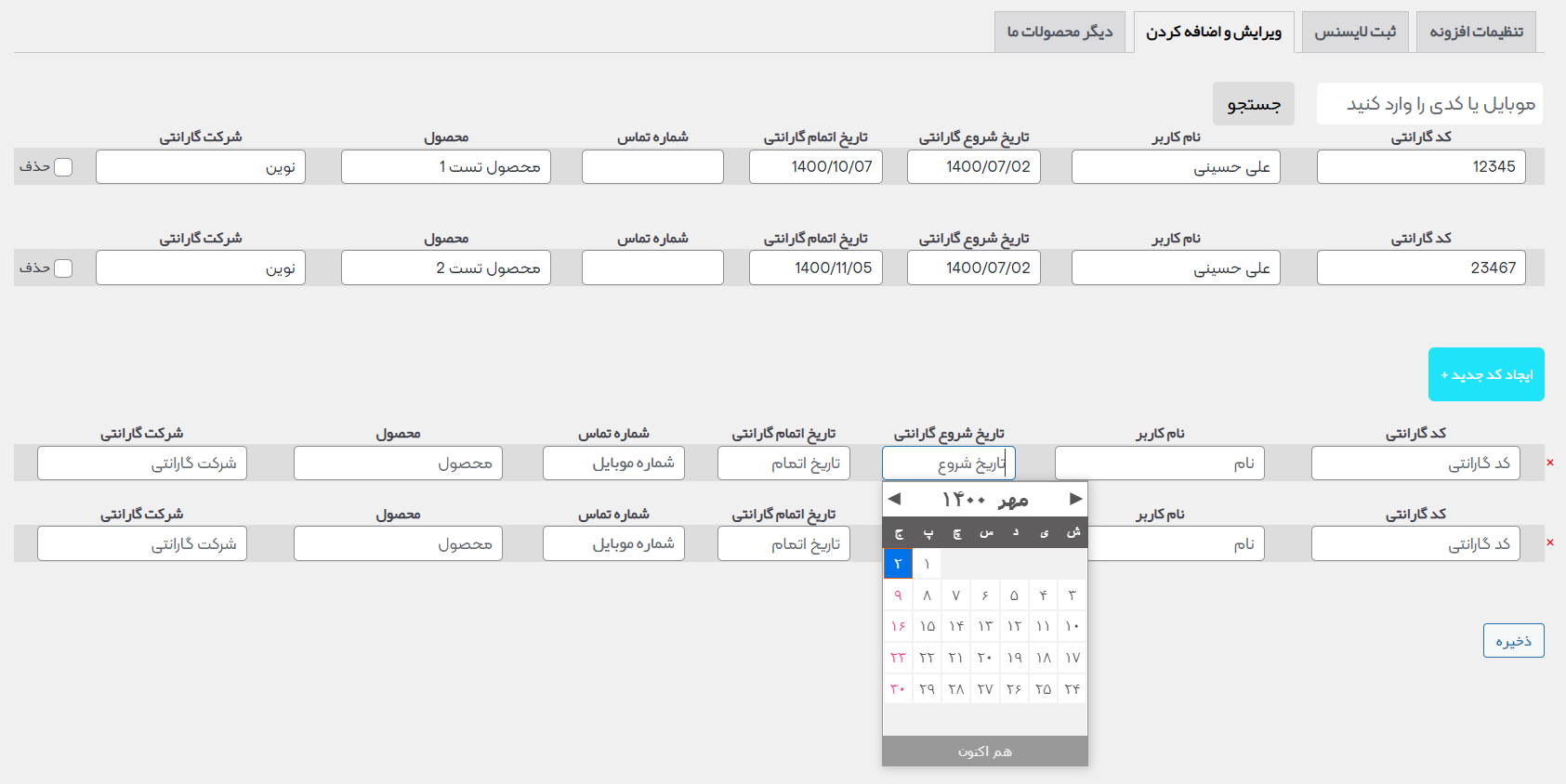Open the تاریخ اتمام date field in second new row

pos(783,543)
